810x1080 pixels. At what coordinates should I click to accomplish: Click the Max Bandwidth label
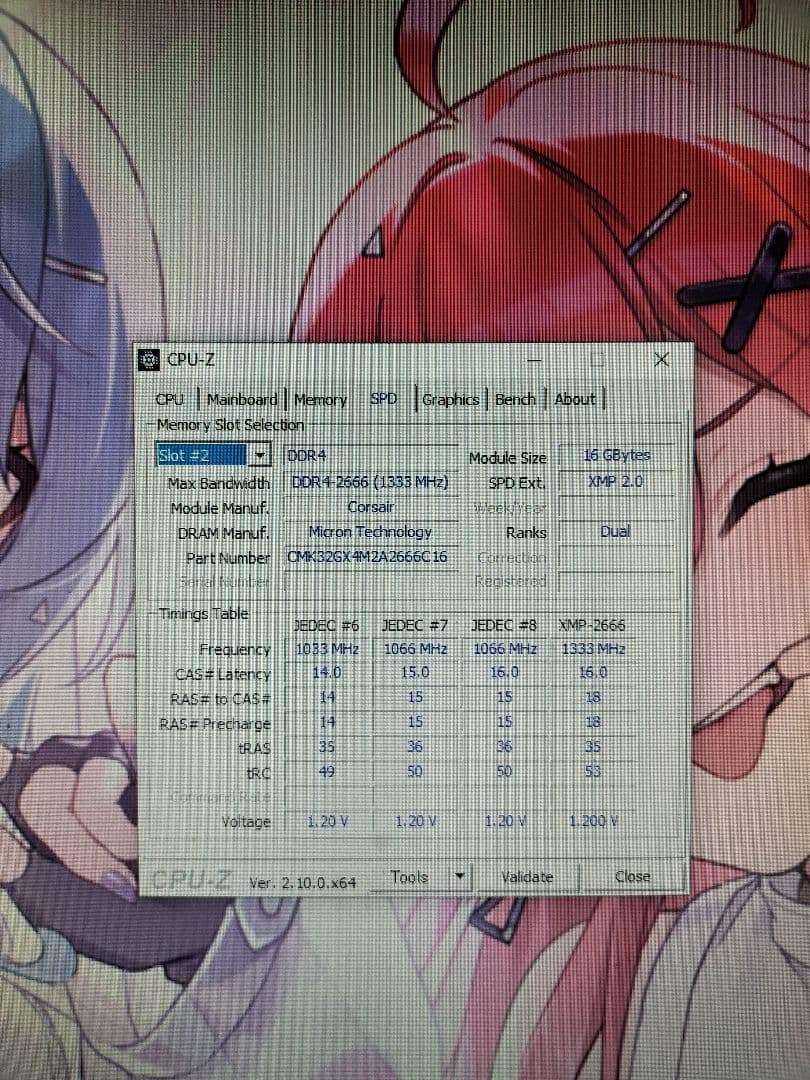point(218,484)
